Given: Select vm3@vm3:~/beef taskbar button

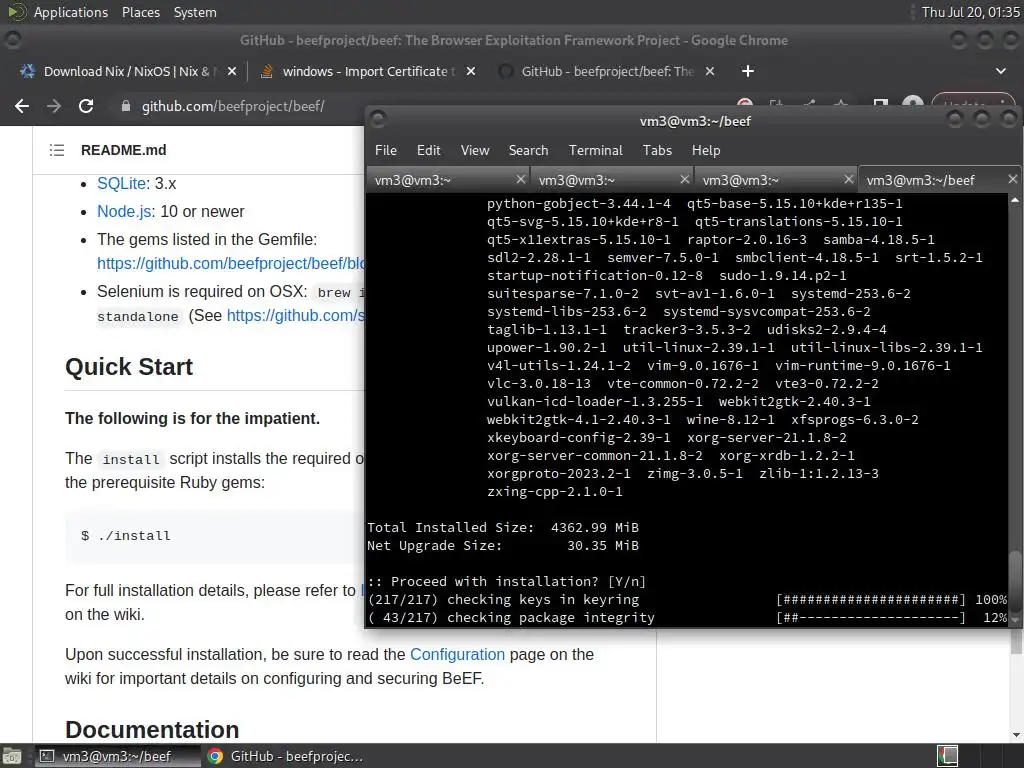Looking at the screenshot, I should [116, 756].
